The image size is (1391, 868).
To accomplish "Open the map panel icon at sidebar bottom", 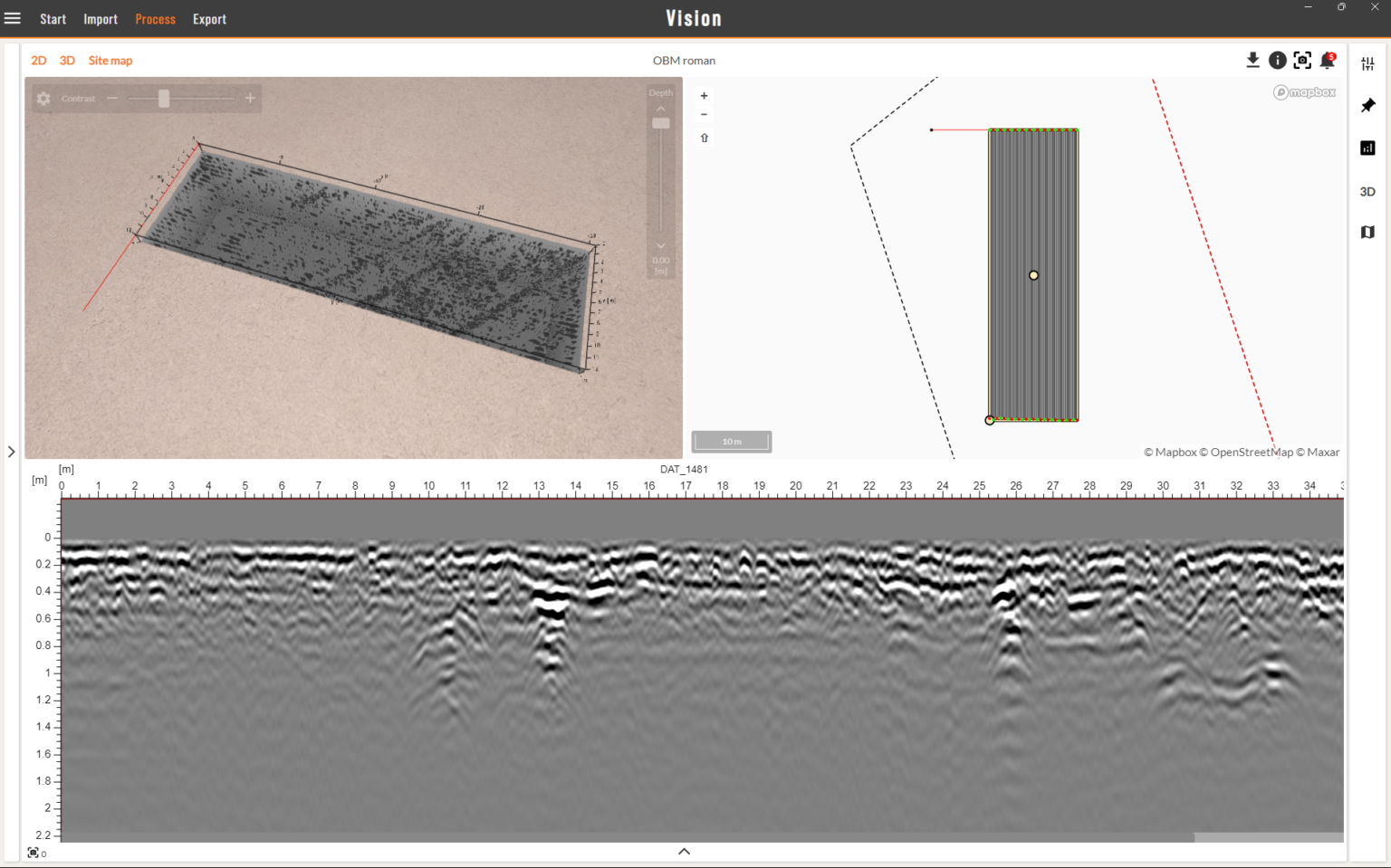I will coord(1367,232).
